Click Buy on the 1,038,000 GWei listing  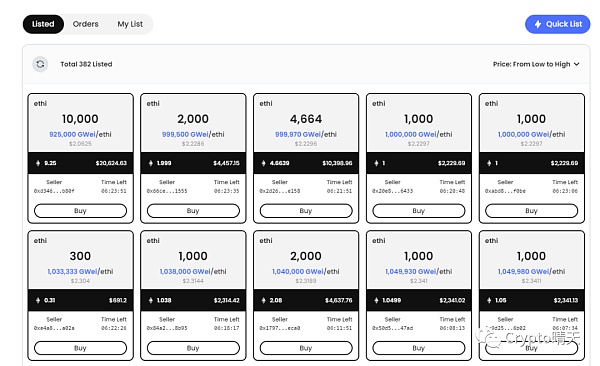193,348
